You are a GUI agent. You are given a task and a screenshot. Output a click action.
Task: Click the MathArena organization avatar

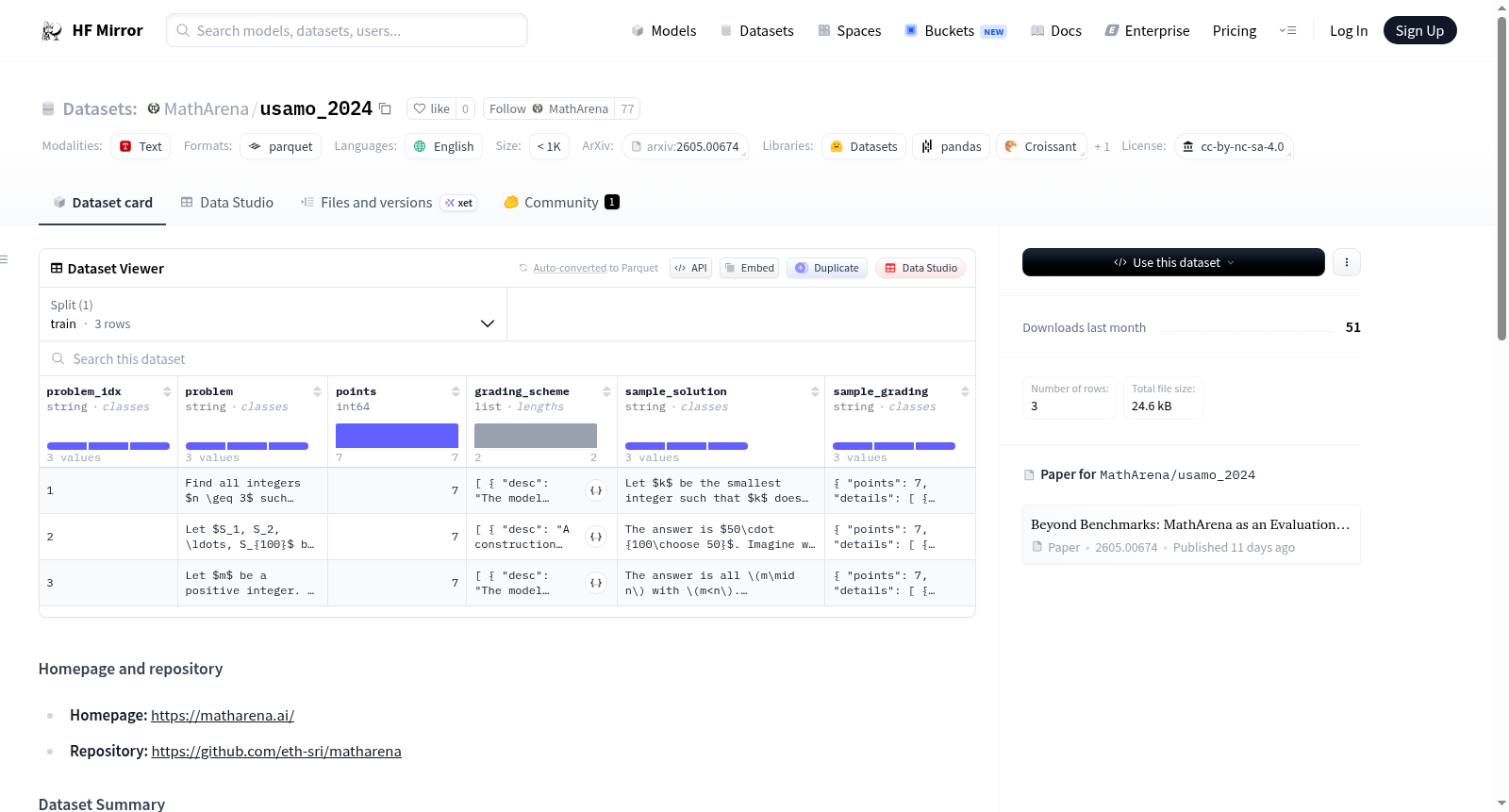pyautogui.click(x=154, y=108)
